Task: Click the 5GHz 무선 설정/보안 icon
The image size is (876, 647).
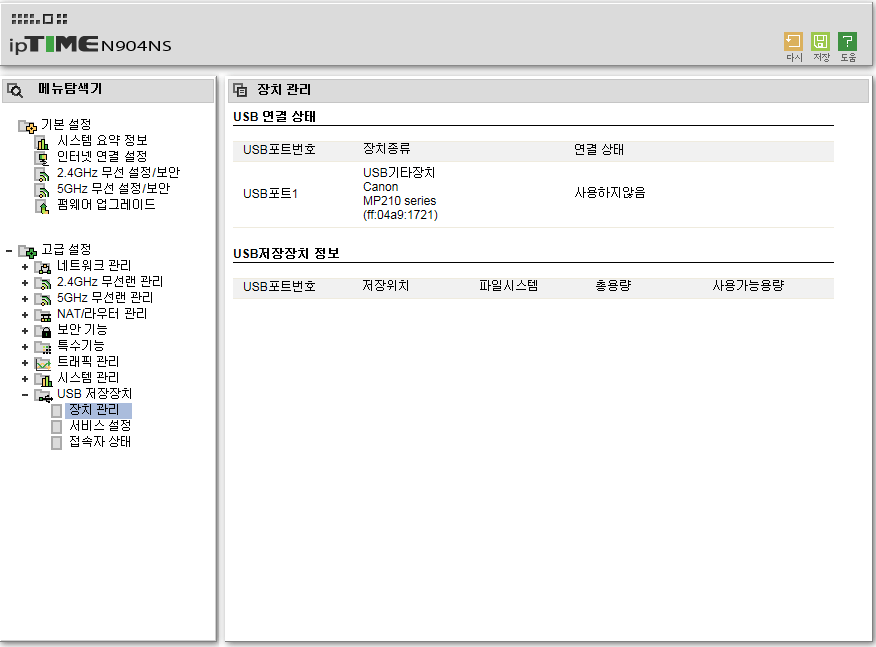Action: [42, 191]
